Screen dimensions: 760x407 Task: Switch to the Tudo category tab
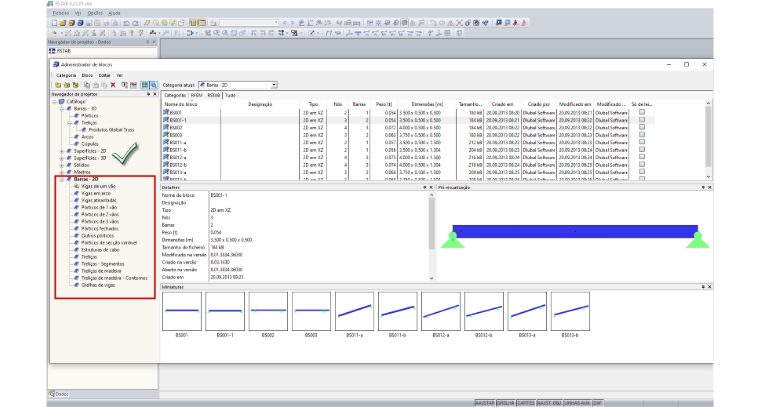pyautogui.click(x=230, y=95)
